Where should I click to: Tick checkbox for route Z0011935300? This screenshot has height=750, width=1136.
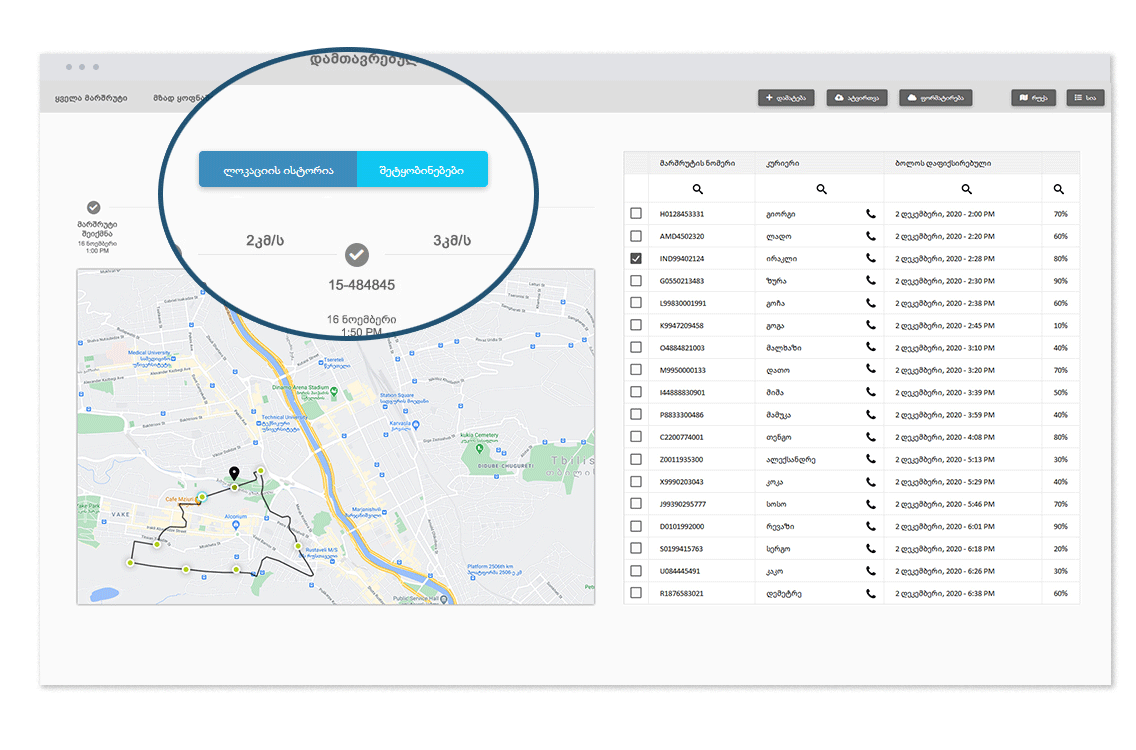(636, 459)
